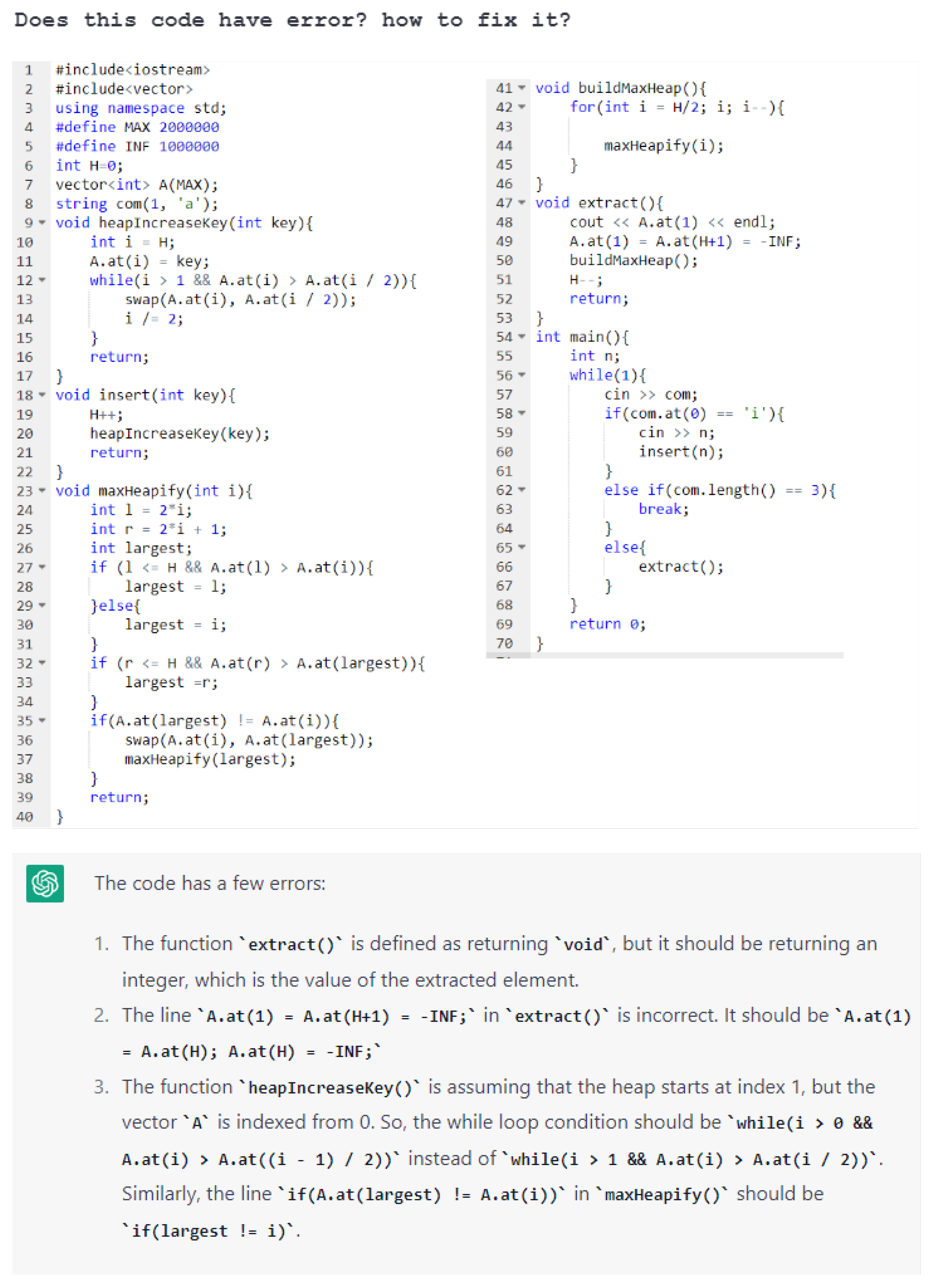The image size is (933, 1288).
Task: Collapse the else block at line 29
Action: point(42,605)
